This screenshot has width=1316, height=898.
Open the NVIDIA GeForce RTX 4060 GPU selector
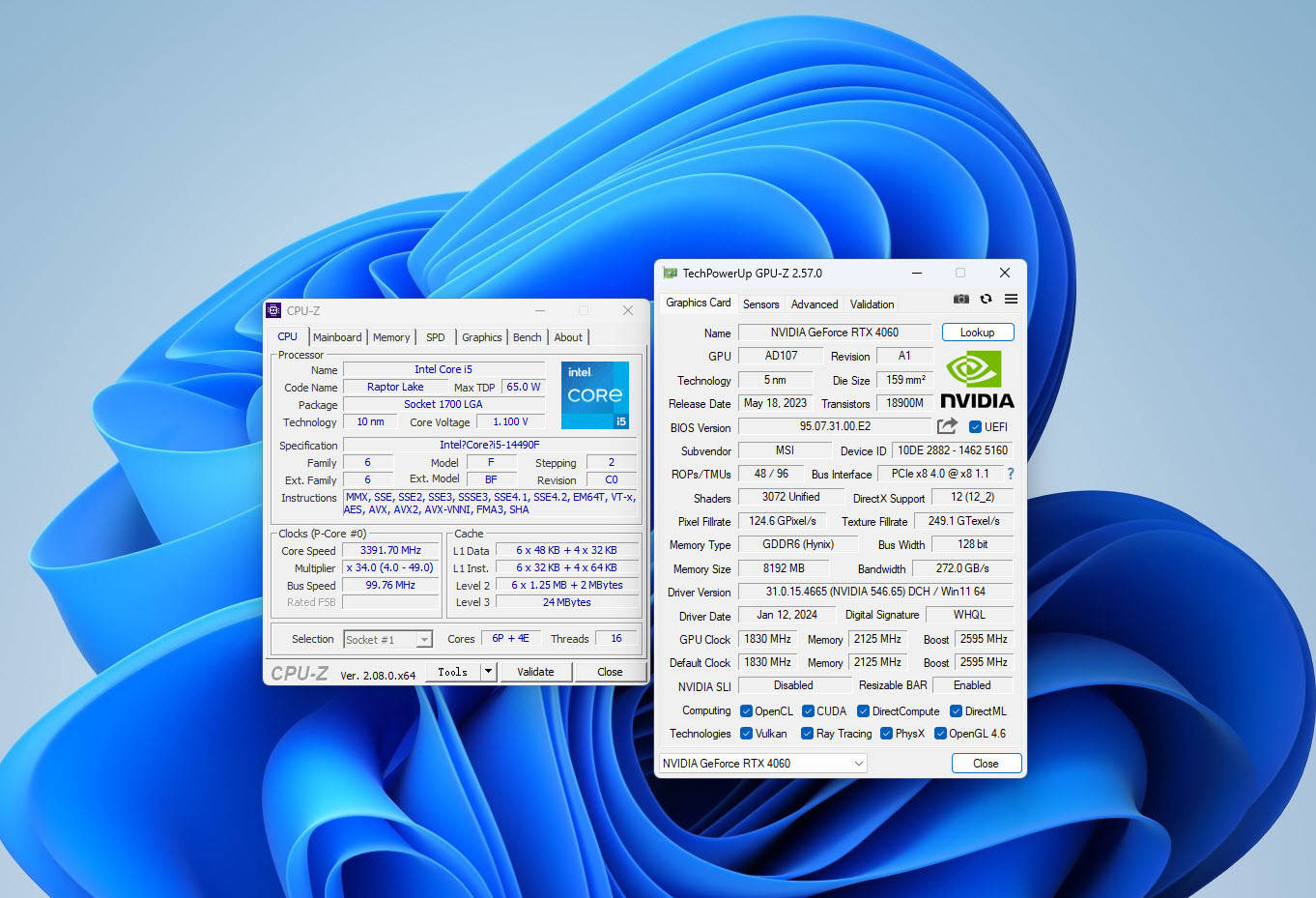(x=762, y=764)
